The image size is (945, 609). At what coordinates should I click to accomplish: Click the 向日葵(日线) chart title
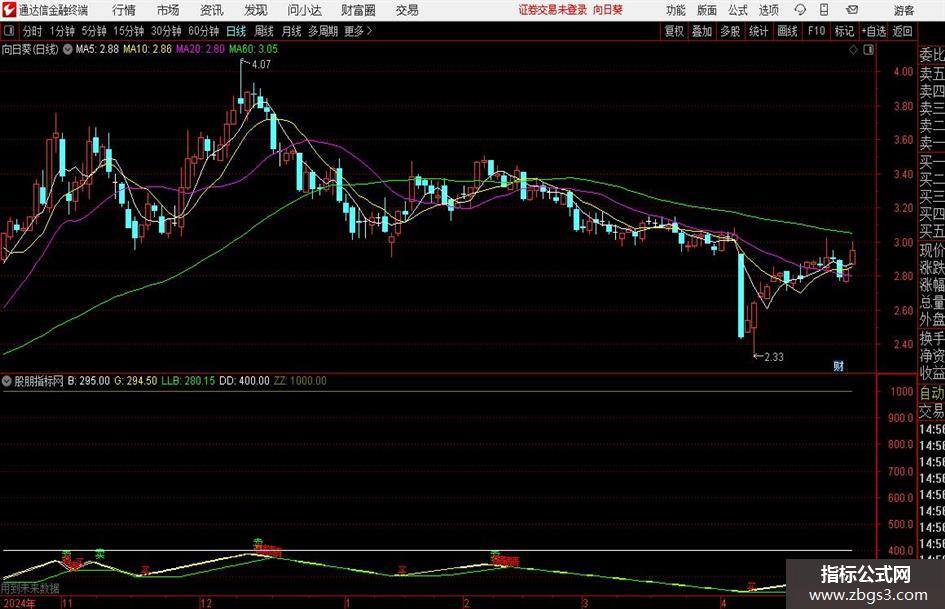coord(30,49)
